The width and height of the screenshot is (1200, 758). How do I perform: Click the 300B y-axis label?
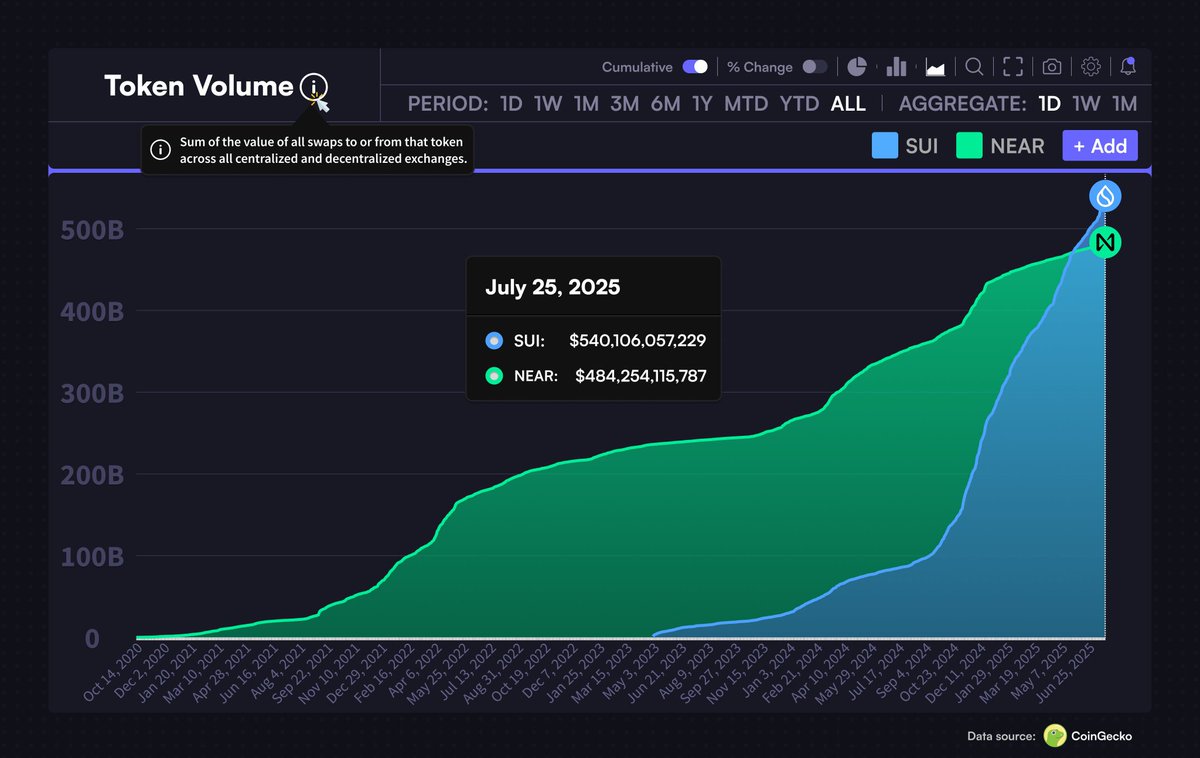(91, 393)
